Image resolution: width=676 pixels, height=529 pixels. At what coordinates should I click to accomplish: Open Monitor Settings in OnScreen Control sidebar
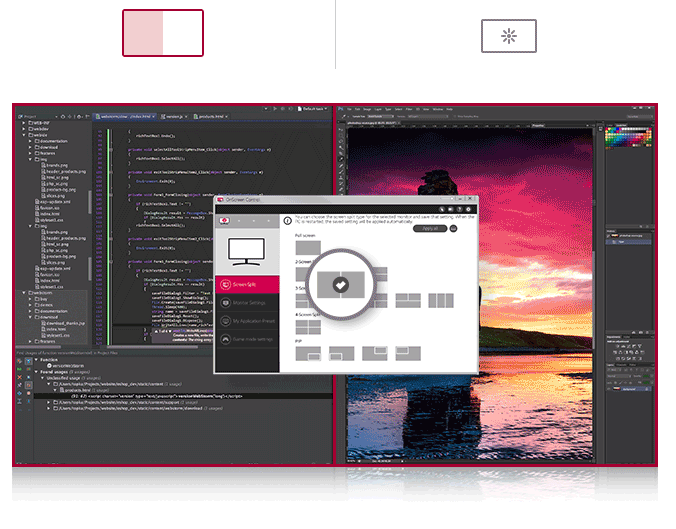(x=247, y=303)
